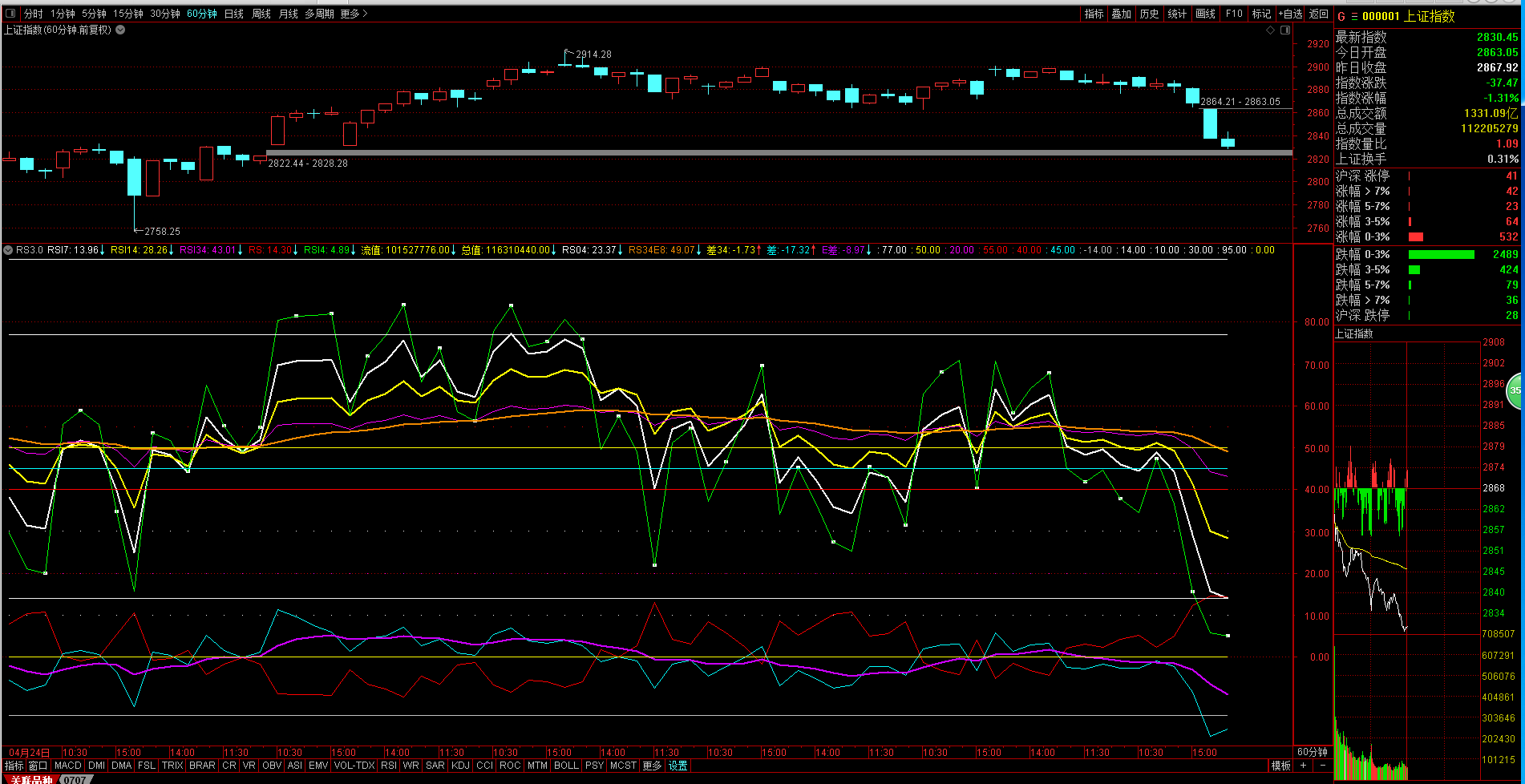Viewport: 1525px width, 784px height.
Task: Switch indicator to BRAR
Action: tap(202, 766)
